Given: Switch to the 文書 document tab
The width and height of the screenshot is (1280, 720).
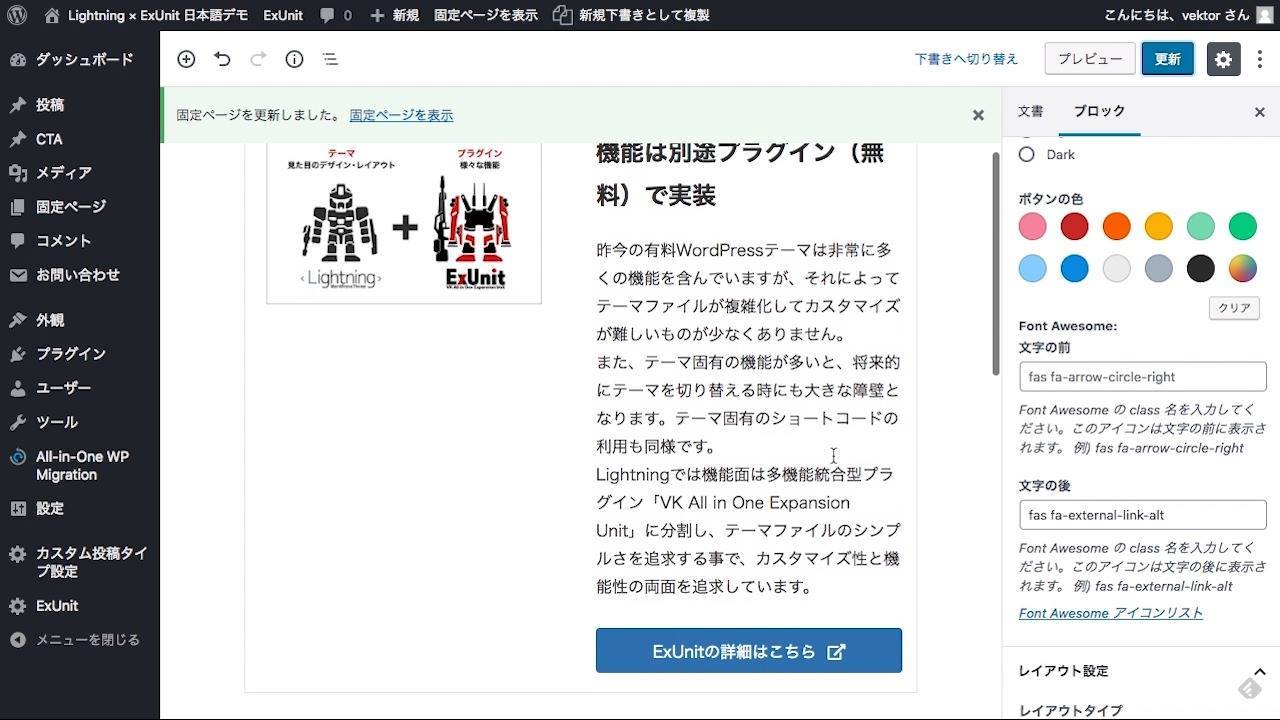Looking at the screenshot, I should point(1030,111).
